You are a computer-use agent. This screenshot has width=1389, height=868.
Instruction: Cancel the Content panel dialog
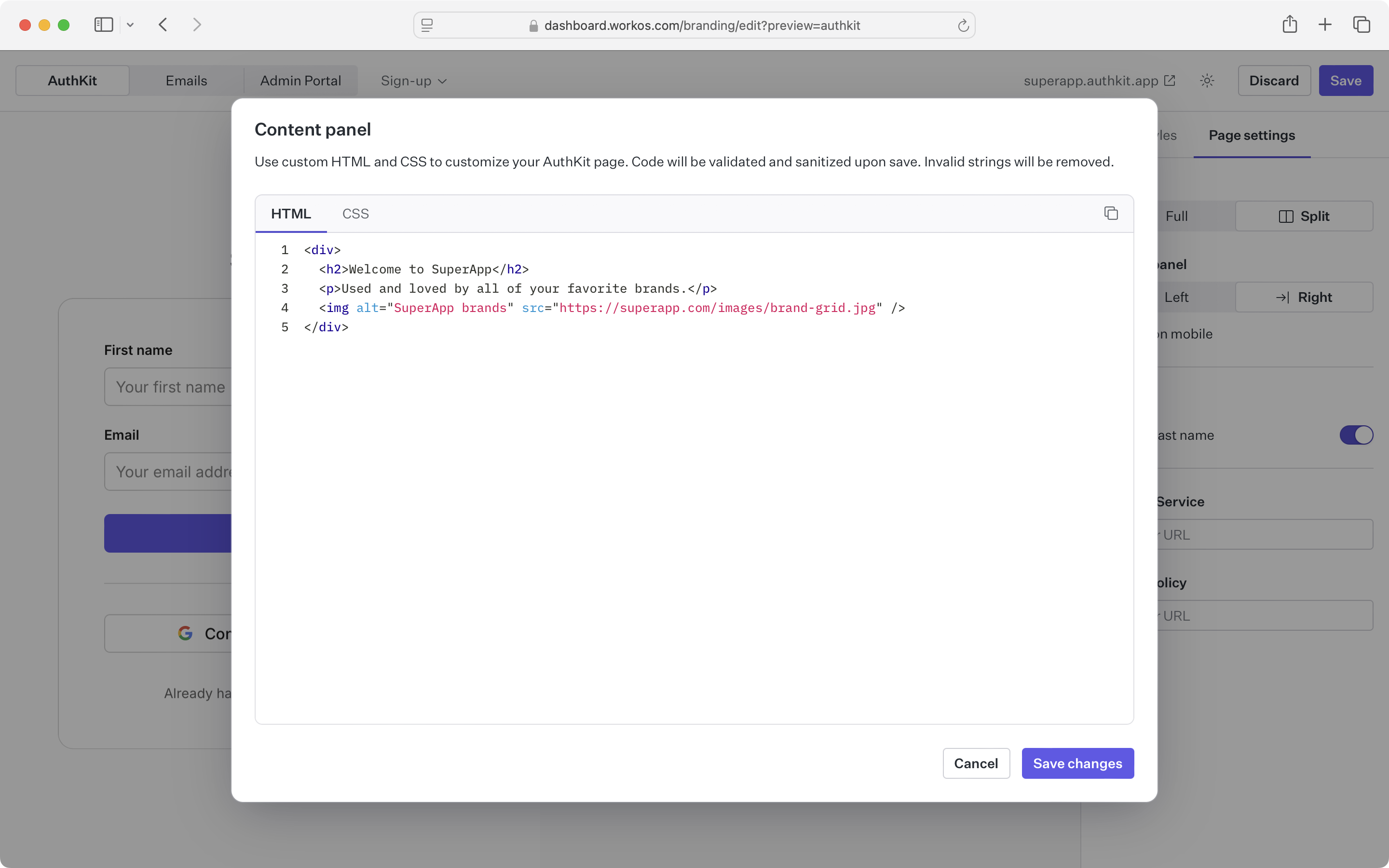975,763
